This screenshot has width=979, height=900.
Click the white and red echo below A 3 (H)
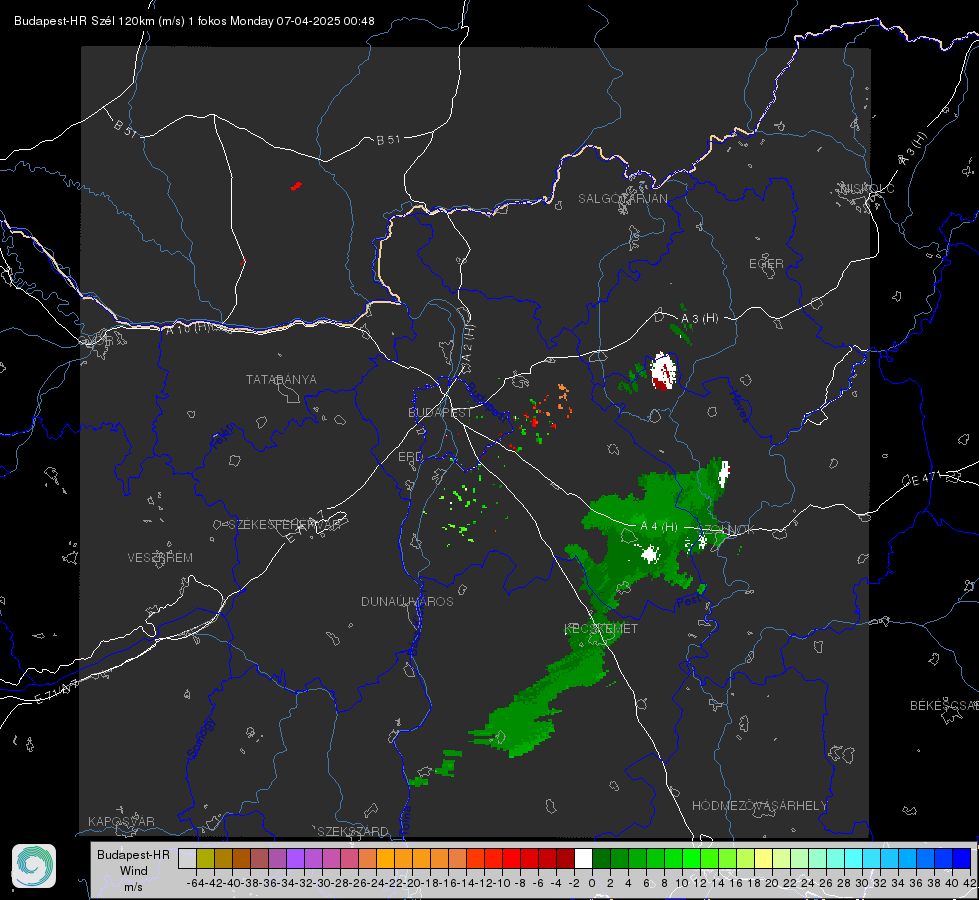662,372
